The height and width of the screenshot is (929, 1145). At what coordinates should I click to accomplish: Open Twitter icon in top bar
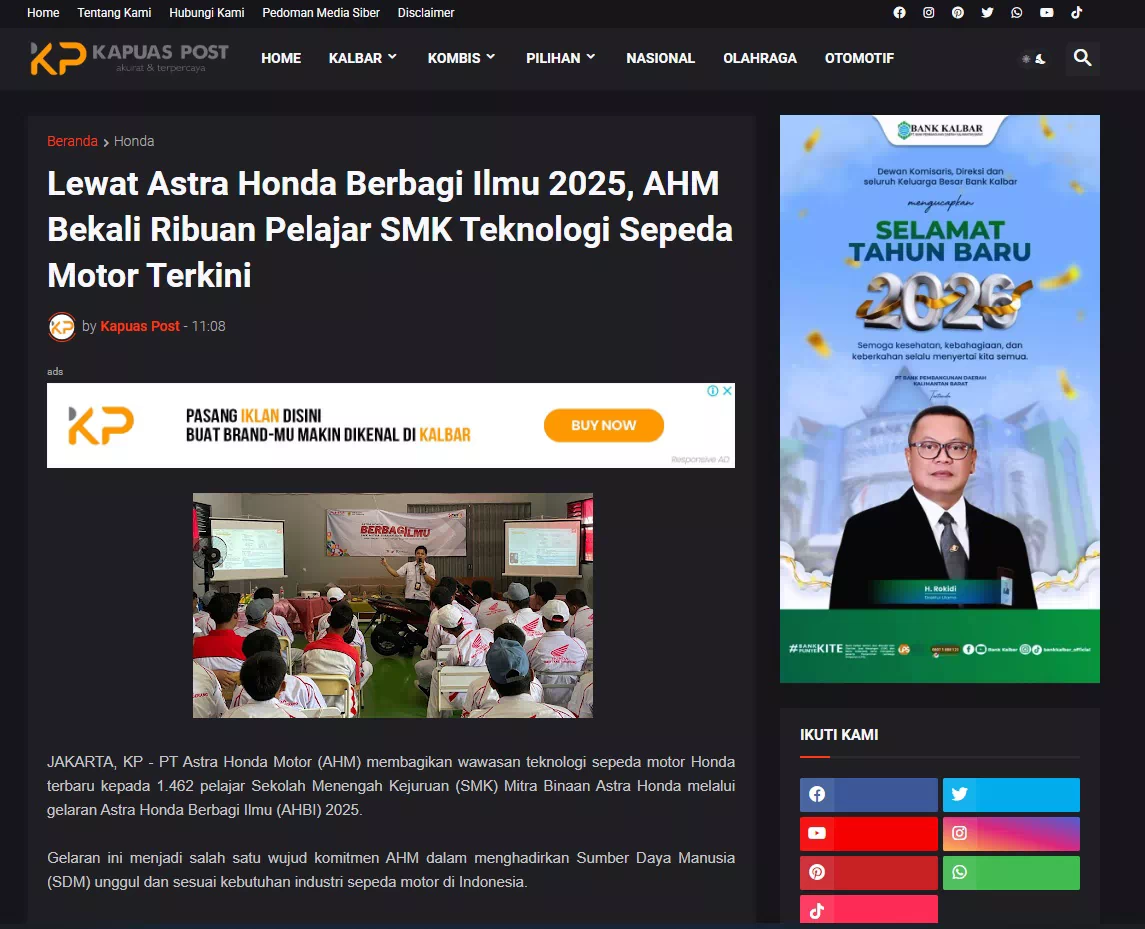(987, 12)
